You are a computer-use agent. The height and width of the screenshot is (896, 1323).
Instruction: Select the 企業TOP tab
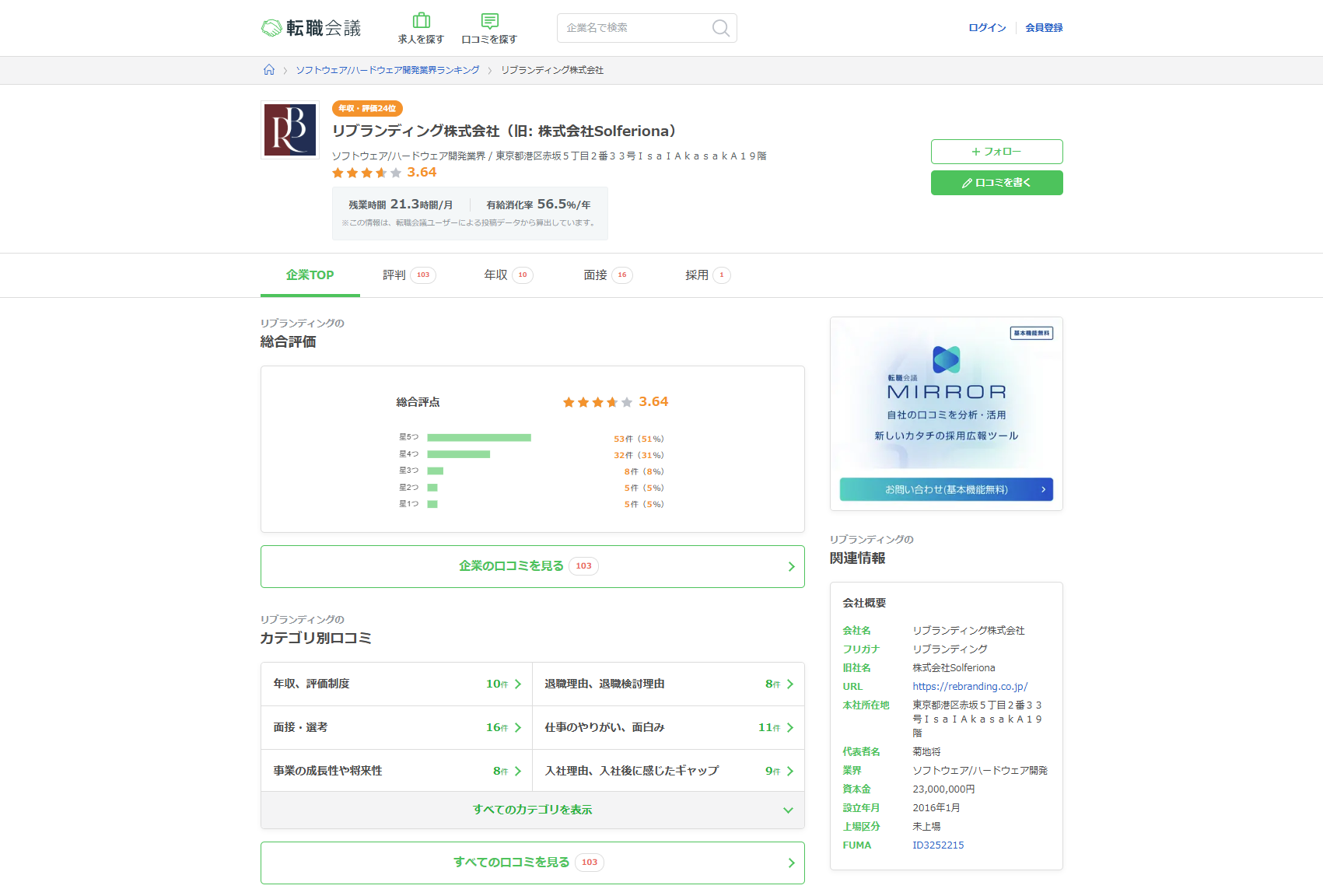coord(310,275)
